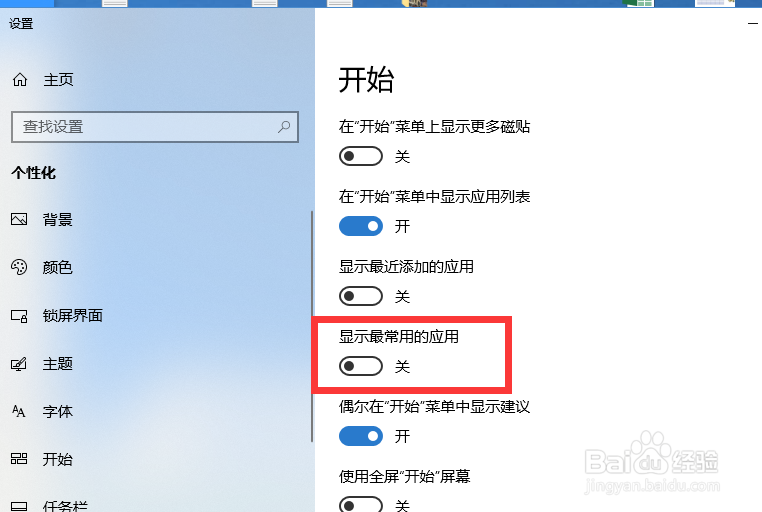Click the 主题 theme brush icon

click(x=19, y=363)
